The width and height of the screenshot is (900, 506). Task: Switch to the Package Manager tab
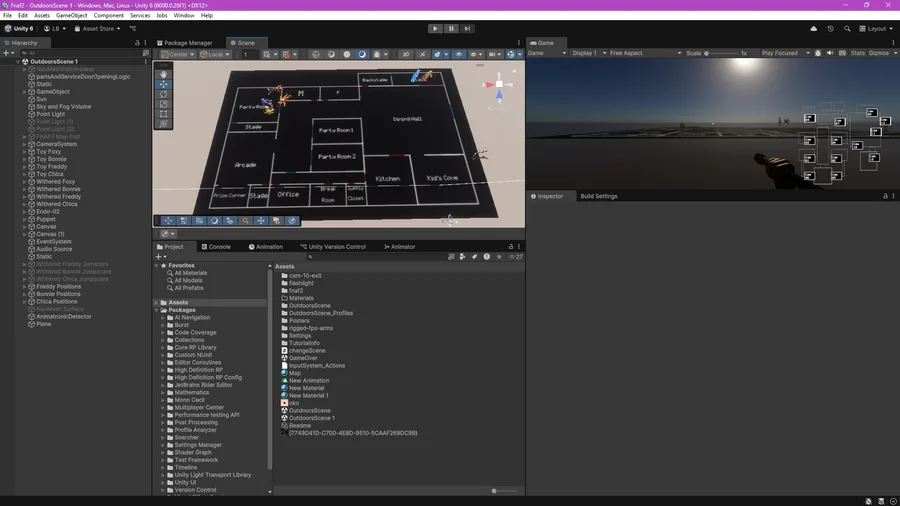(x=184, y=43)
